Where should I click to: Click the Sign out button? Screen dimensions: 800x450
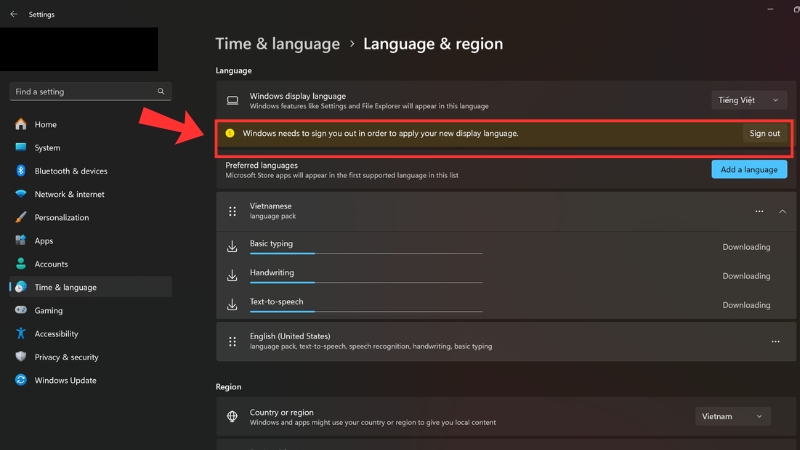pos(764,133)
